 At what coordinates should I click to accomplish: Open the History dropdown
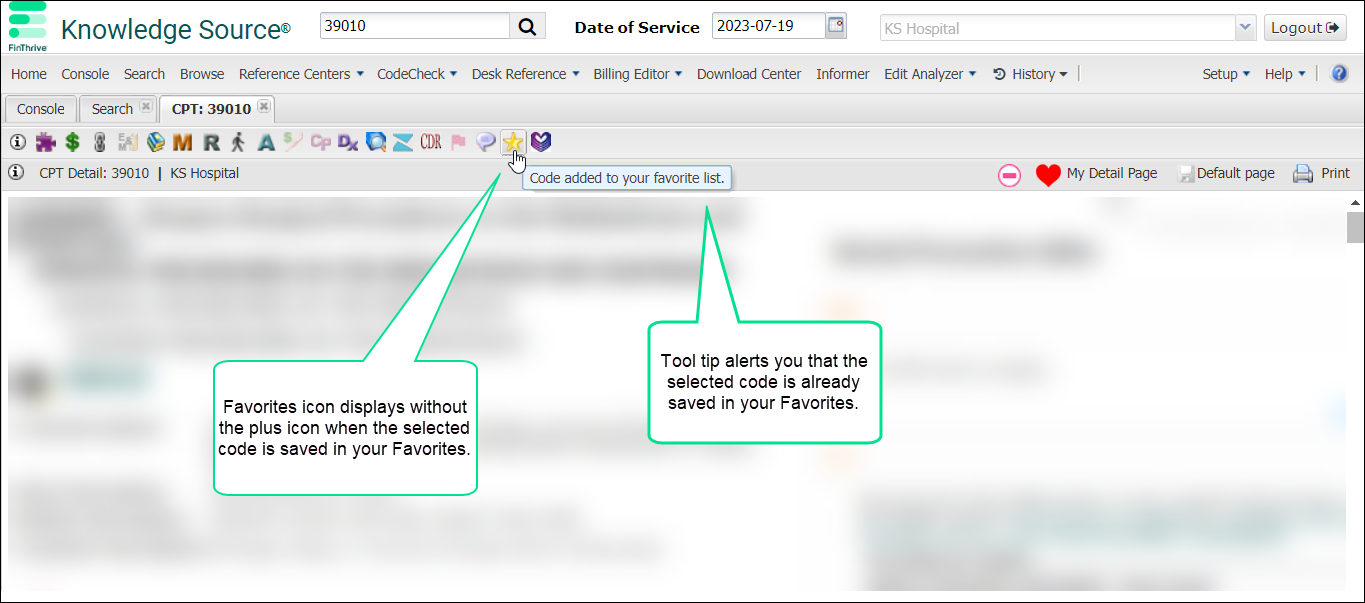tap(1031, 74)
